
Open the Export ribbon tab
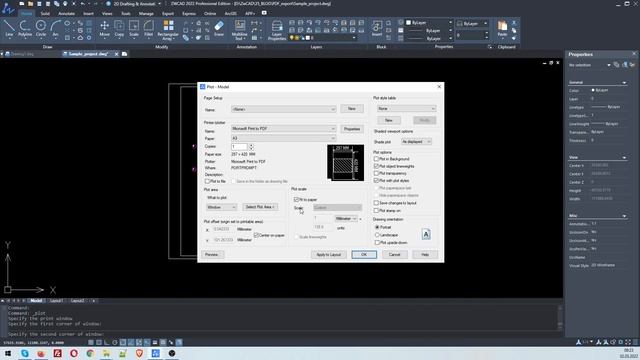click(168, 13)
